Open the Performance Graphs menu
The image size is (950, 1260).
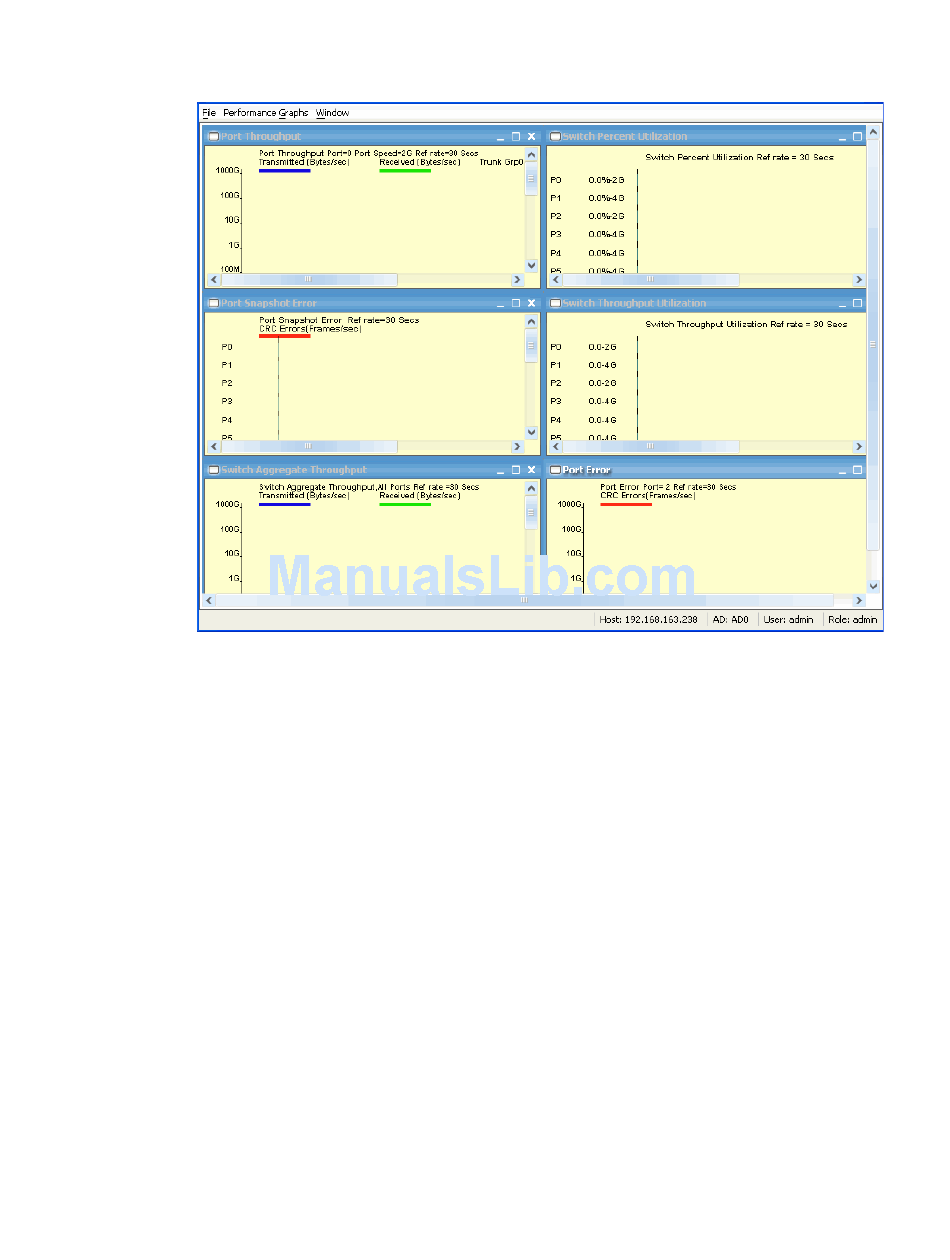(265, 113)
